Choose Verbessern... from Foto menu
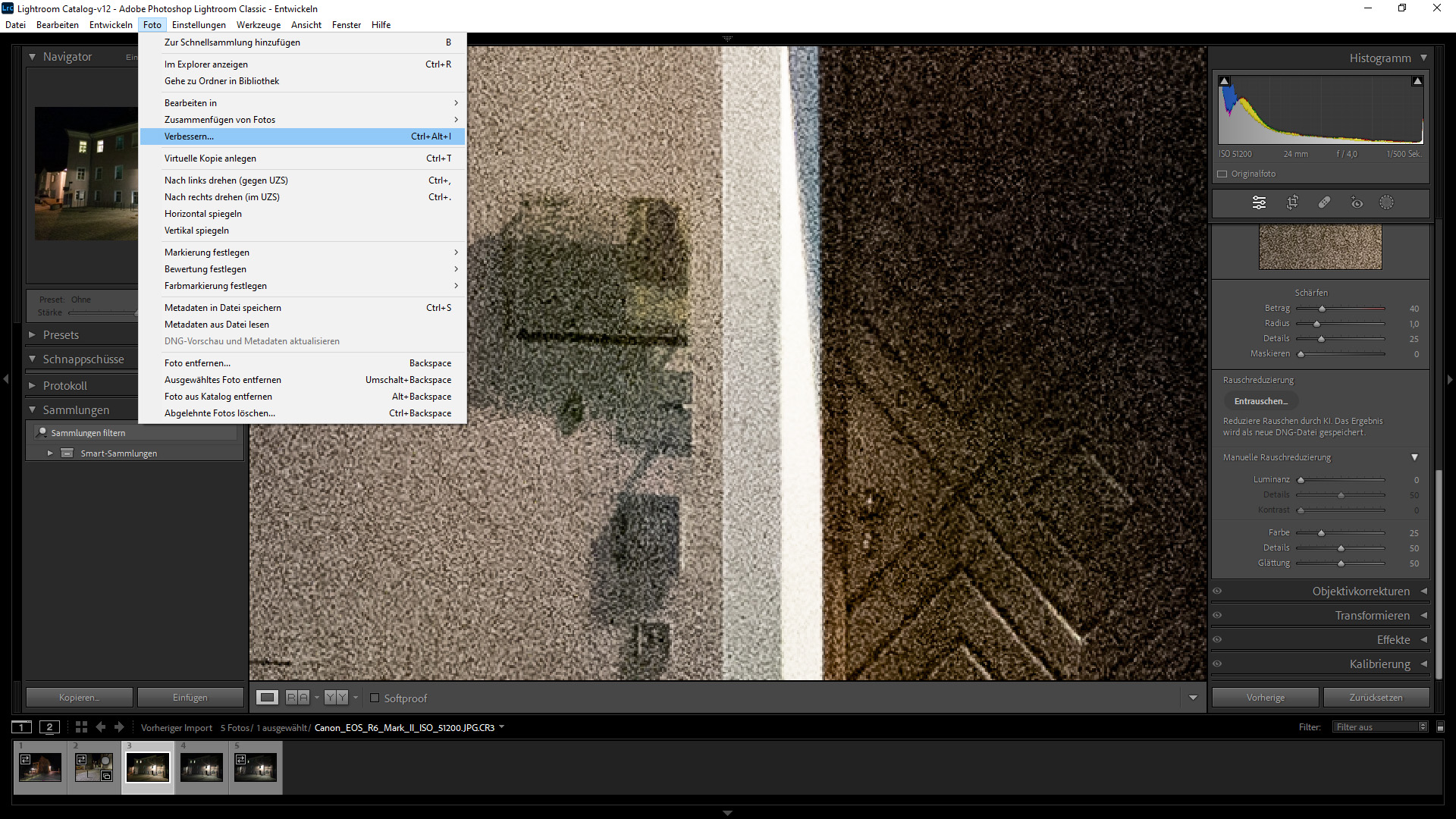This screenshot has height=819, width=1456. coord(189,136)
